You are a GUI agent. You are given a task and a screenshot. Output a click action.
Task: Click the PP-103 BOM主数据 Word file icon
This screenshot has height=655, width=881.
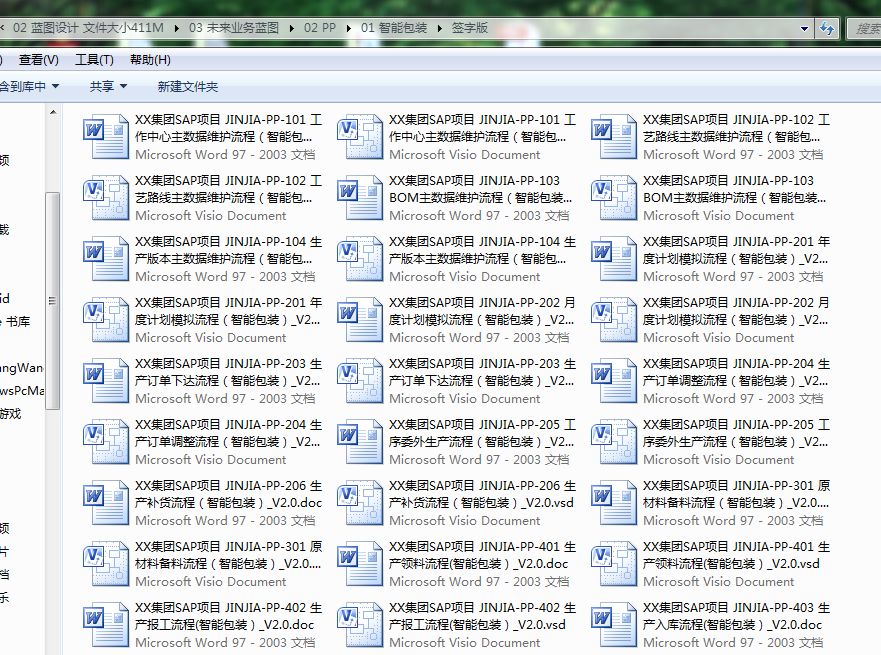point(360,198)
